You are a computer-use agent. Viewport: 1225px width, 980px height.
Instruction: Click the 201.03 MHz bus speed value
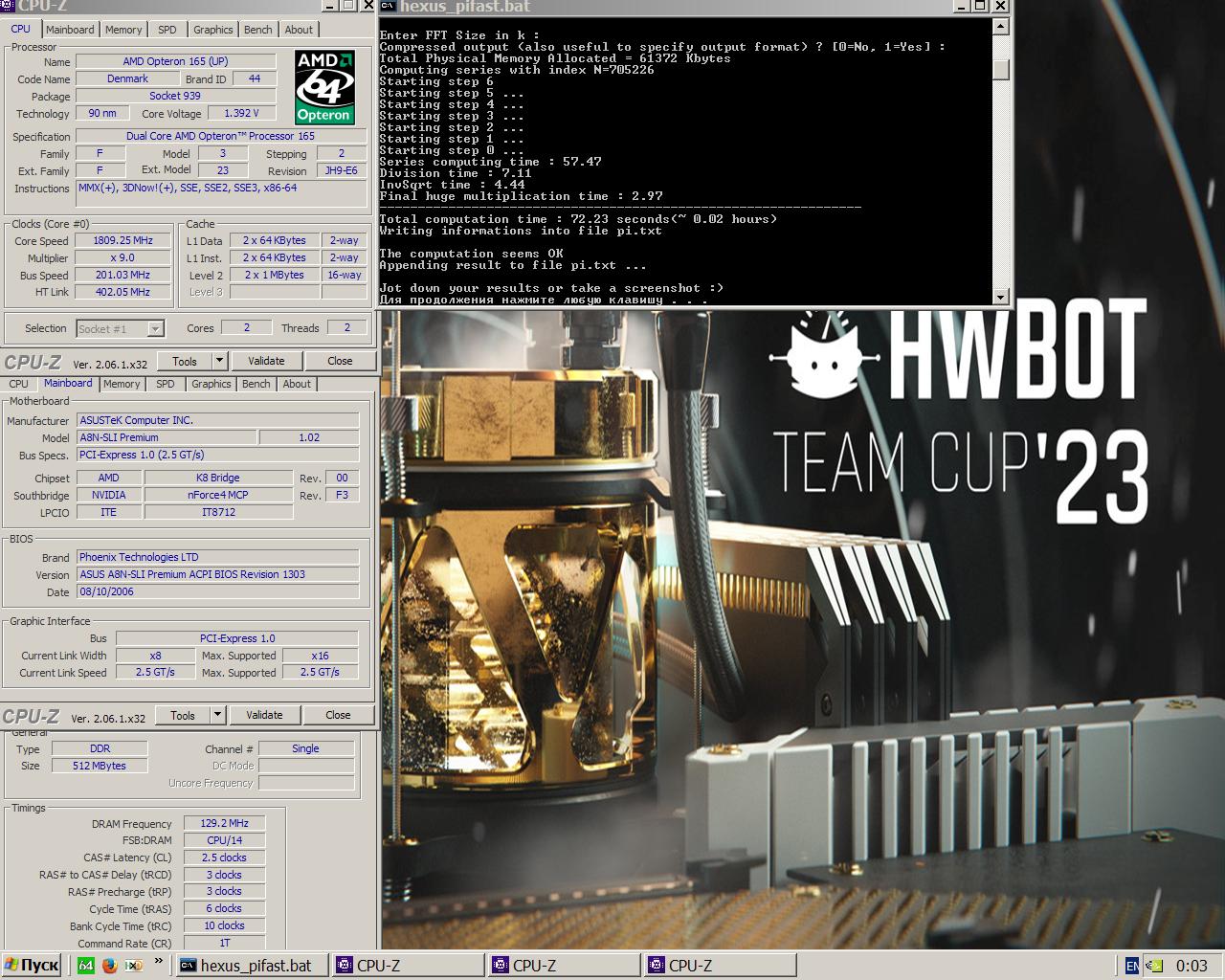(122, 275)
